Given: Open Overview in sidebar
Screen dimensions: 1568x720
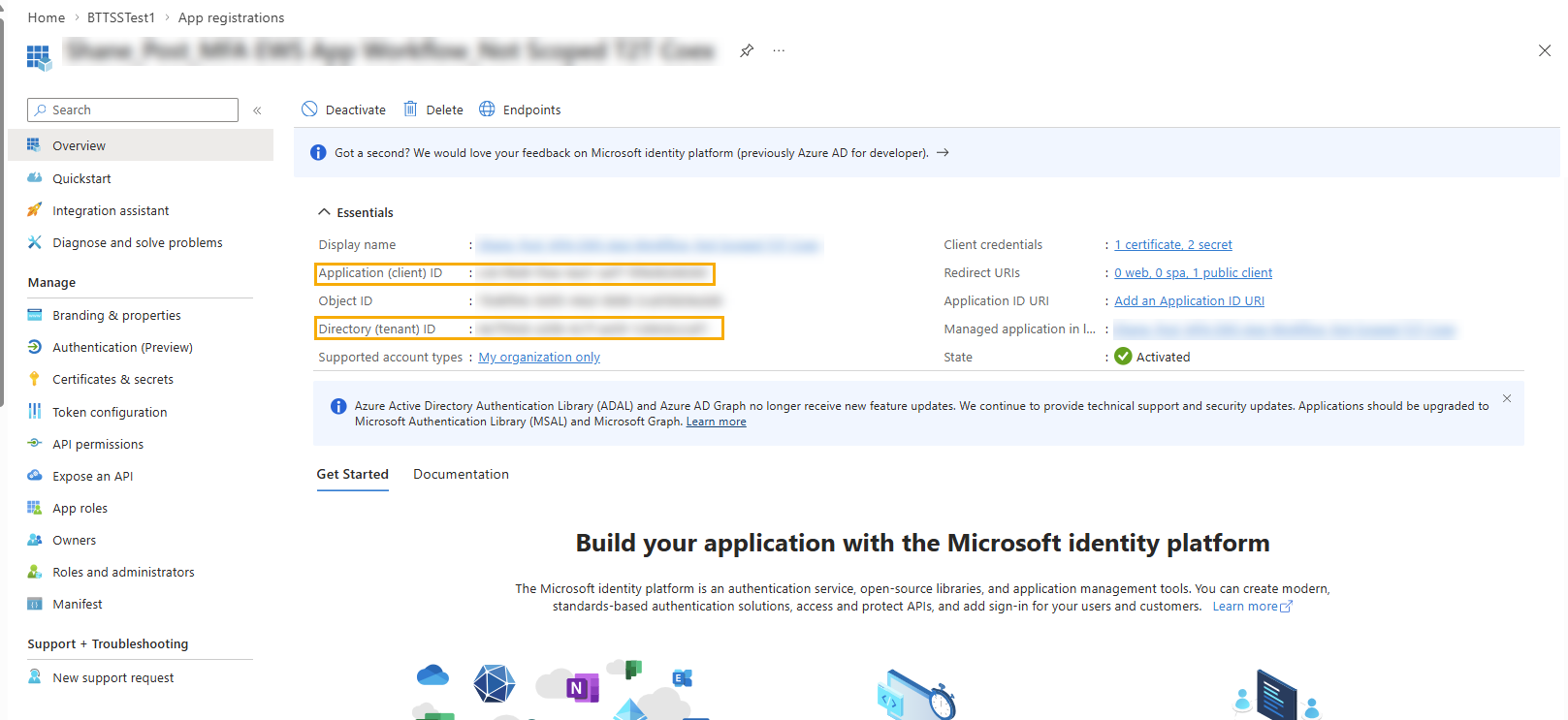Looking at the screenshot, I should (141, 145).
